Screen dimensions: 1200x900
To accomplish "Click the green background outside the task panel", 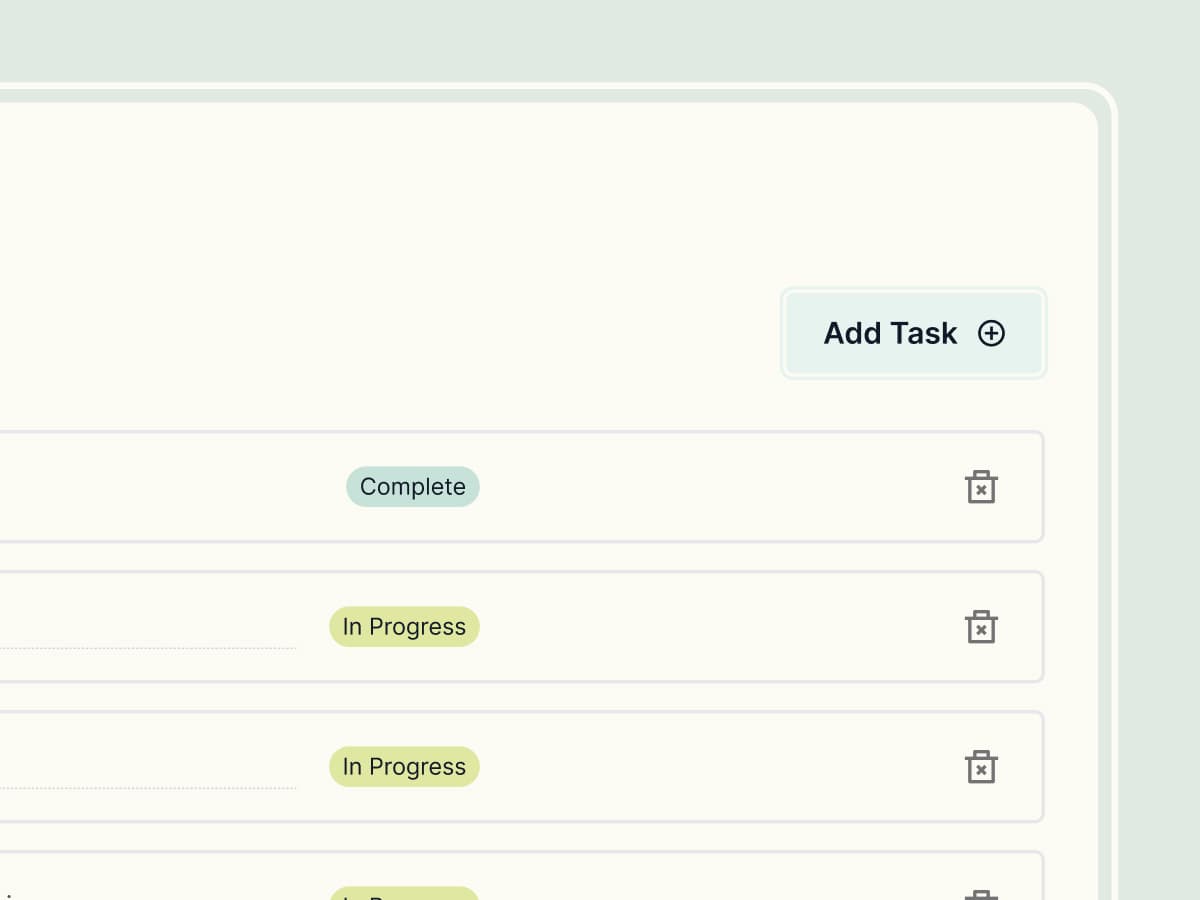I will click(1160, 450).
